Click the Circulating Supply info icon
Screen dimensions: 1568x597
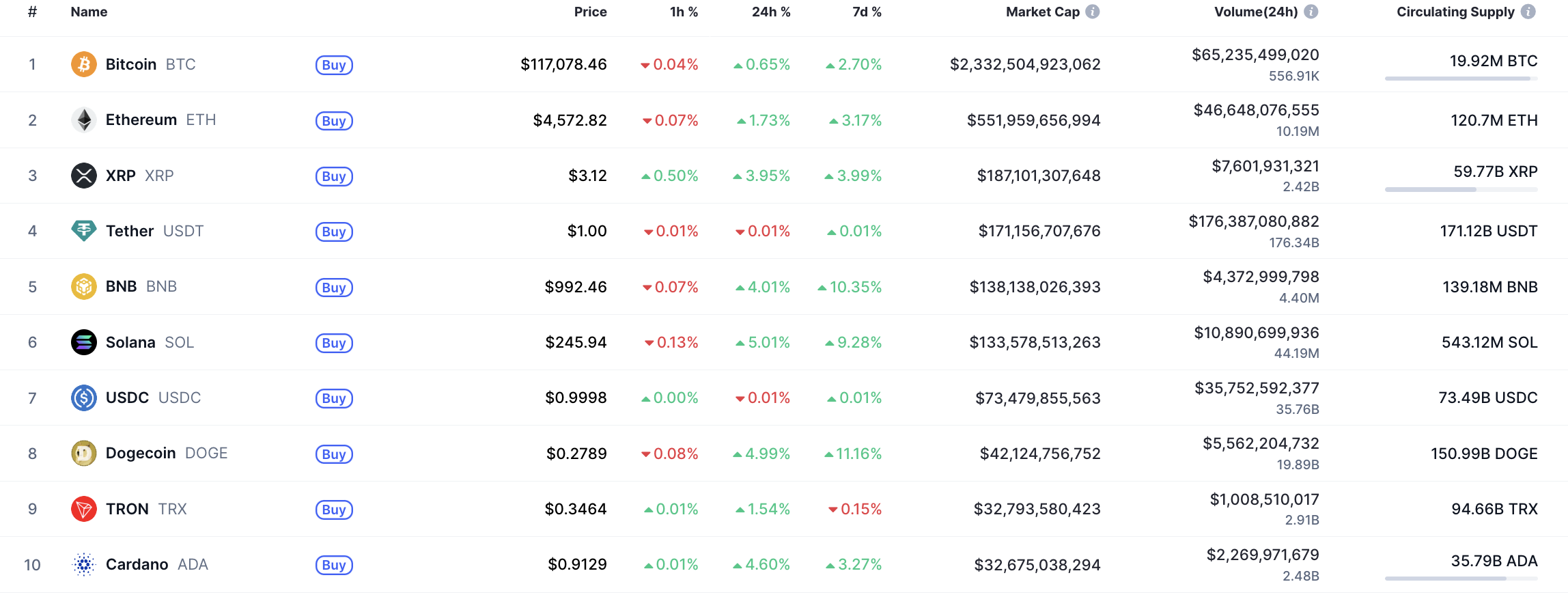pos(1528,12)
